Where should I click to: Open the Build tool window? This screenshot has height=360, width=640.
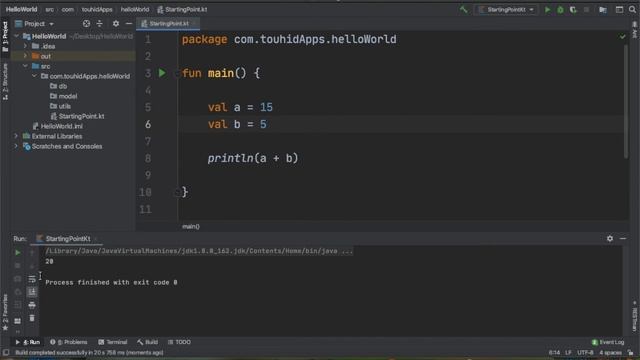[x=147, y=342]
